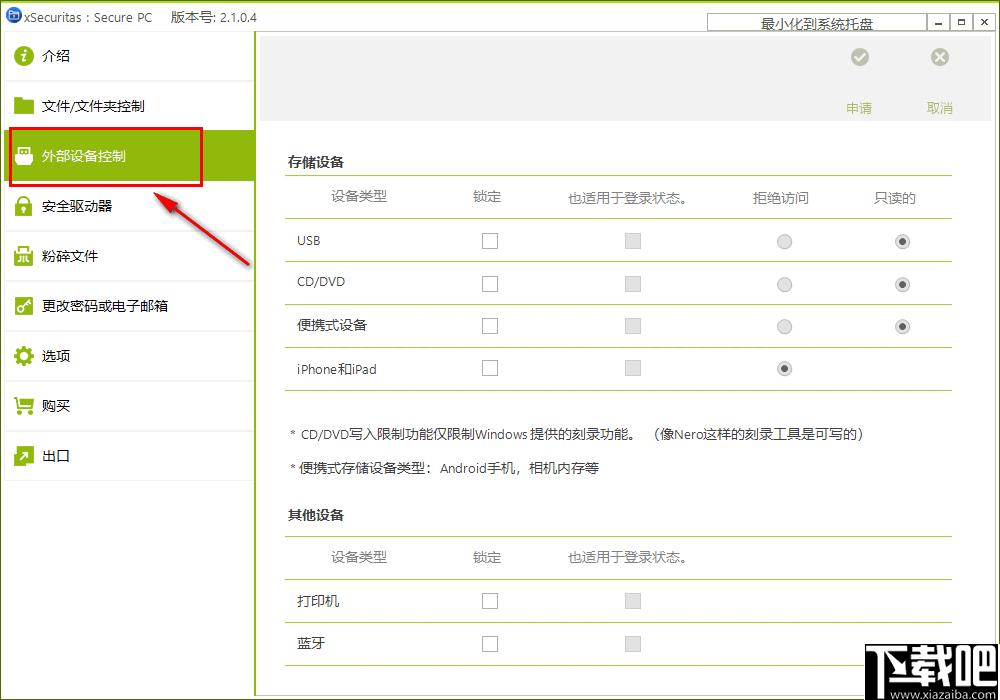
Task: Open the 文件/文件夹控制 section
Action: point(129,106)
